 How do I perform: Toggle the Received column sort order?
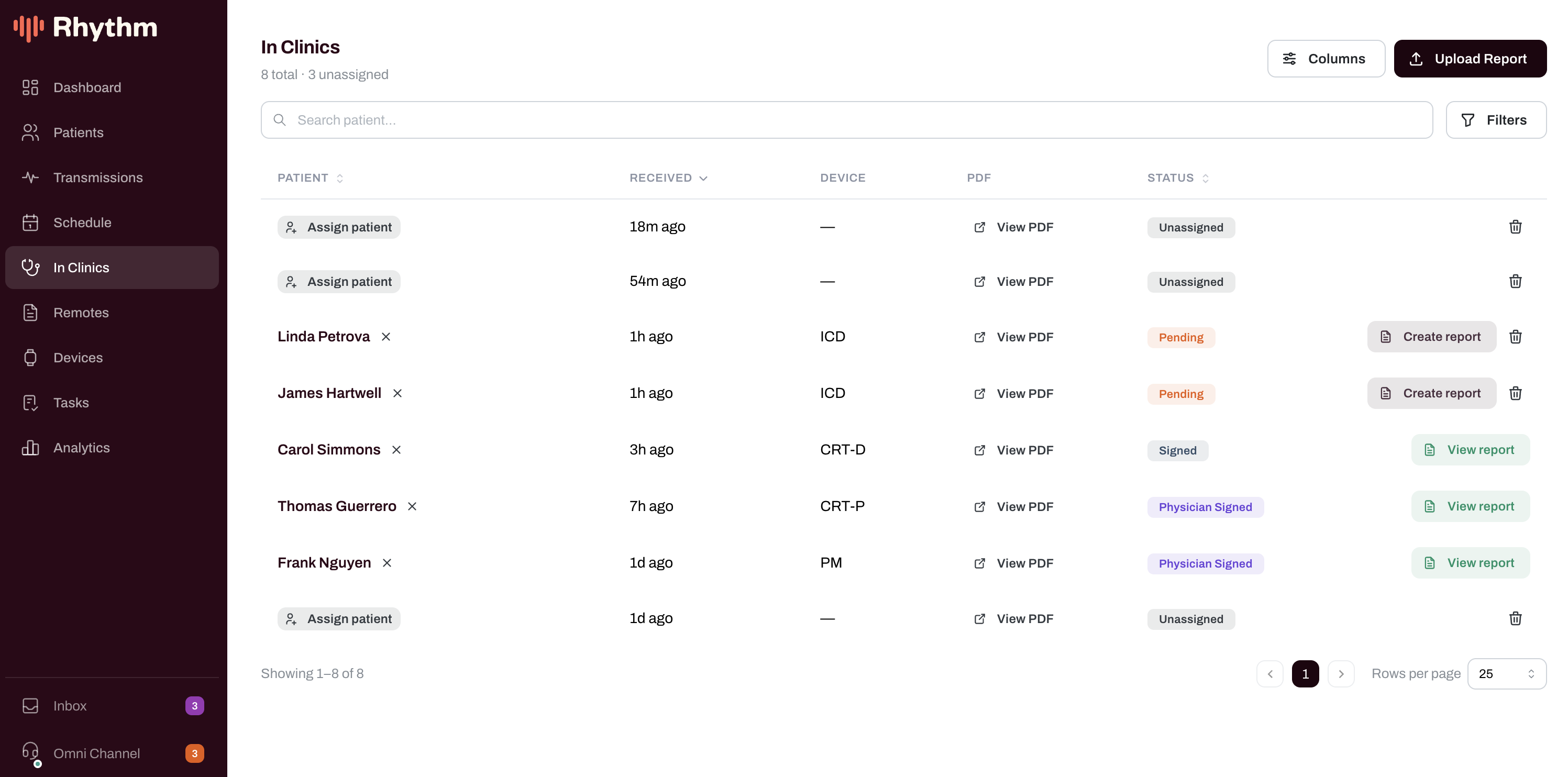coord(668,177)
